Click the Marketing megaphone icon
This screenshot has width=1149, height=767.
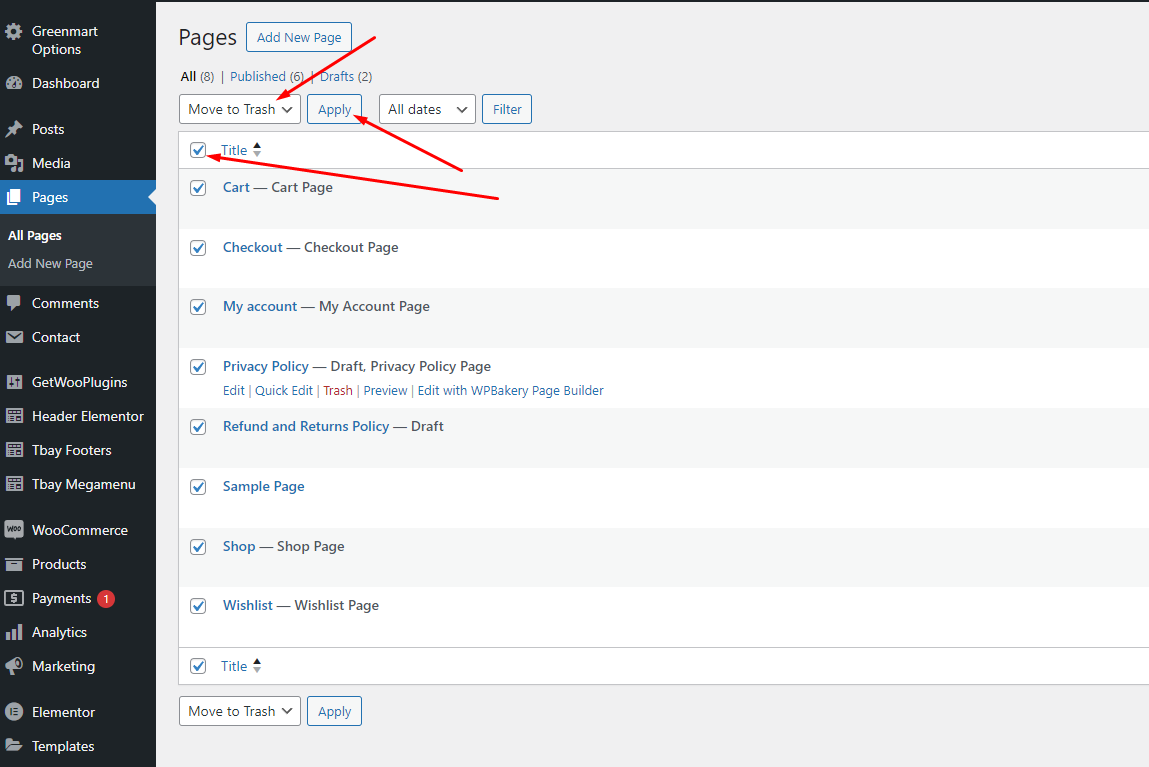[x=14, y=666]
